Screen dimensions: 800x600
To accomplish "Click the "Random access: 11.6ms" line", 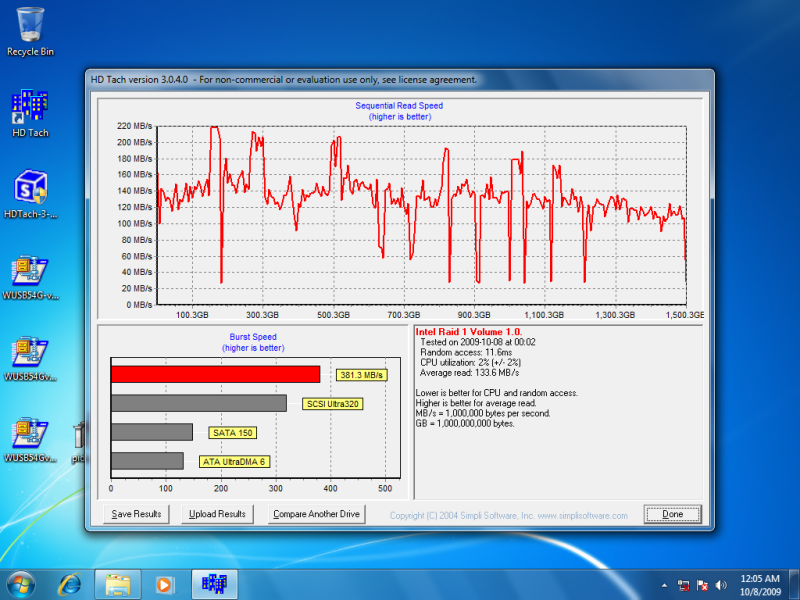I will 466,352.
